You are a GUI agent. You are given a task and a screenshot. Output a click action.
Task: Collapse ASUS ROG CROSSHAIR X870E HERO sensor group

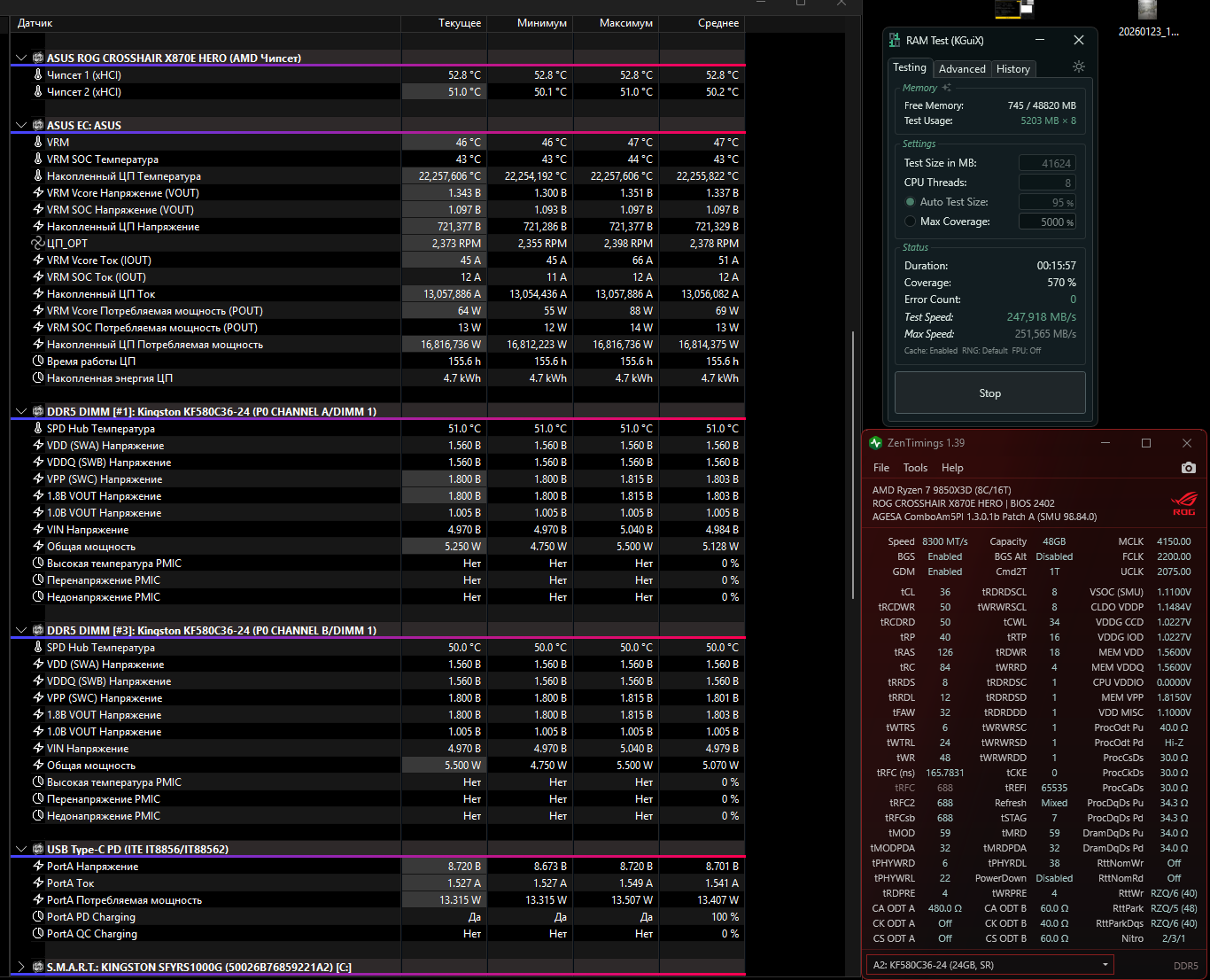(21, 58)
